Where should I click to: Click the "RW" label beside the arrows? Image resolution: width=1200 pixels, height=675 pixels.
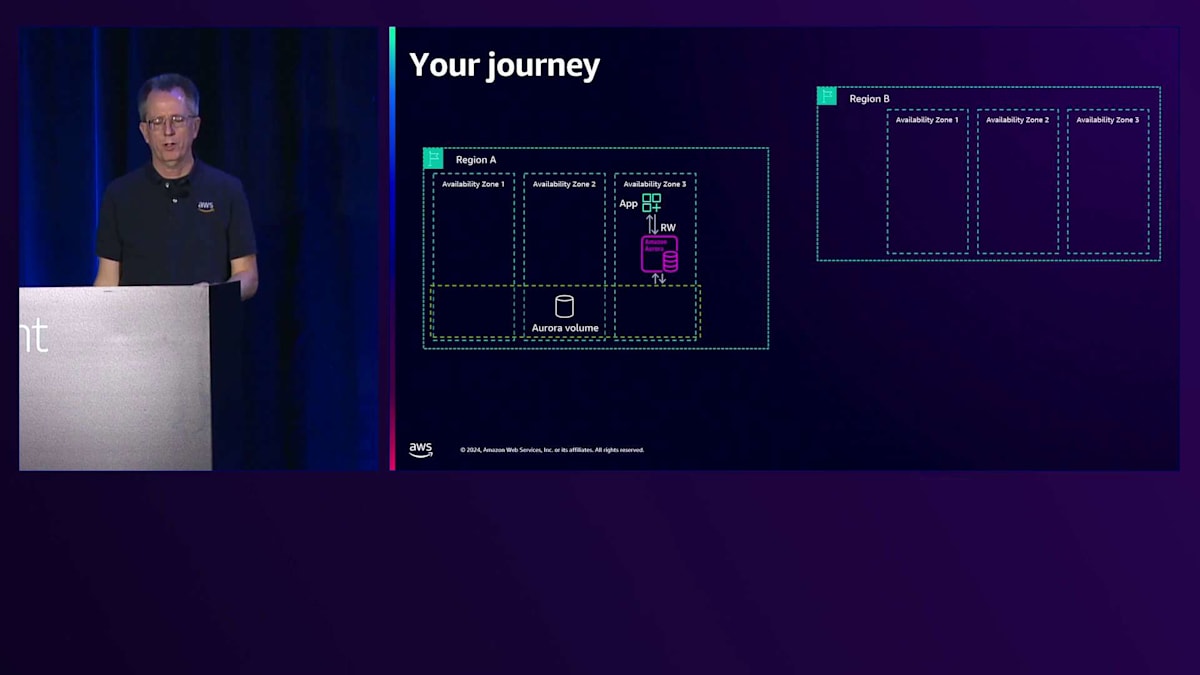[x=668, y=228]
